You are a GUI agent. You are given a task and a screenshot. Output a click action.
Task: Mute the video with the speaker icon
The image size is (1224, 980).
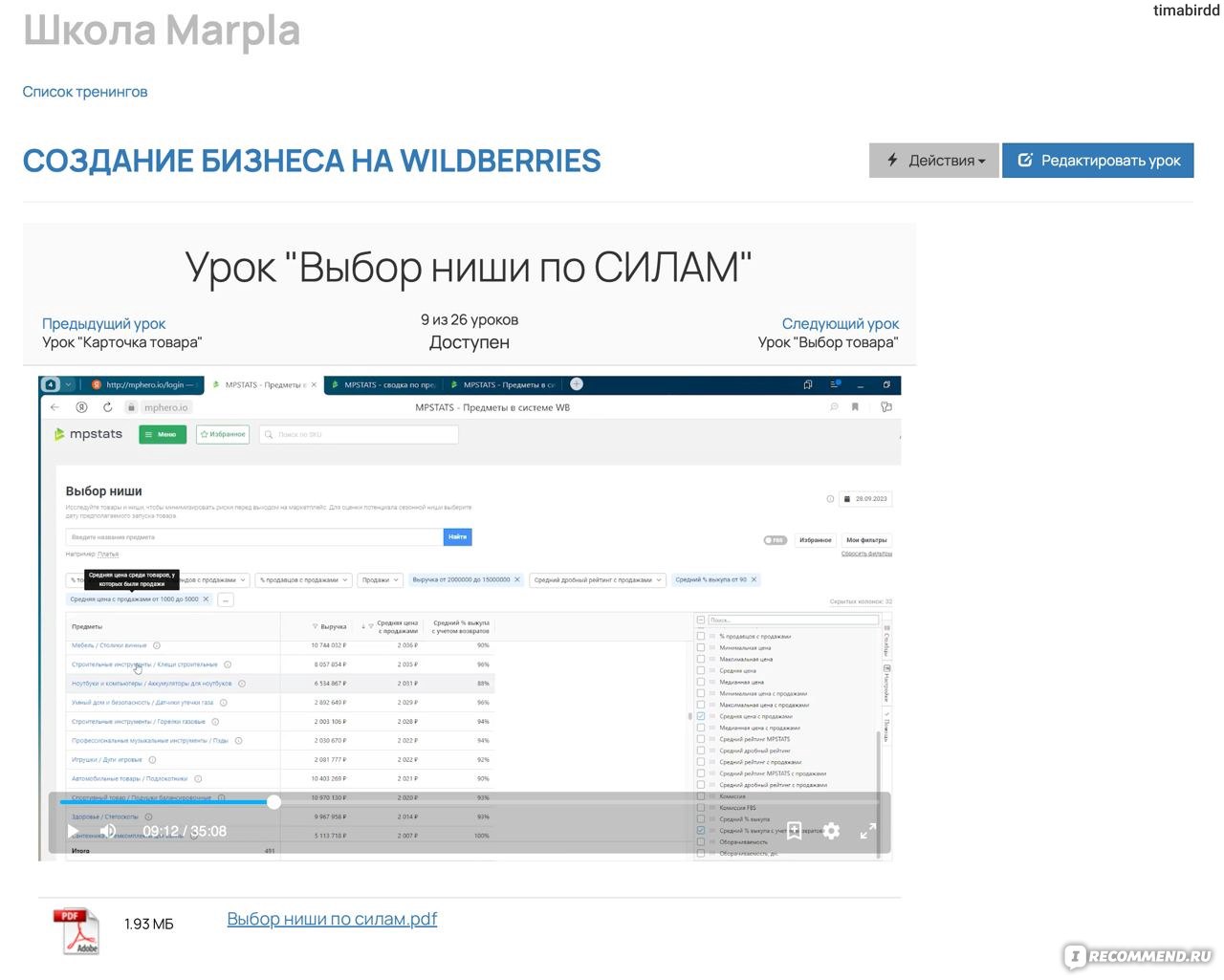click(108, 832)
